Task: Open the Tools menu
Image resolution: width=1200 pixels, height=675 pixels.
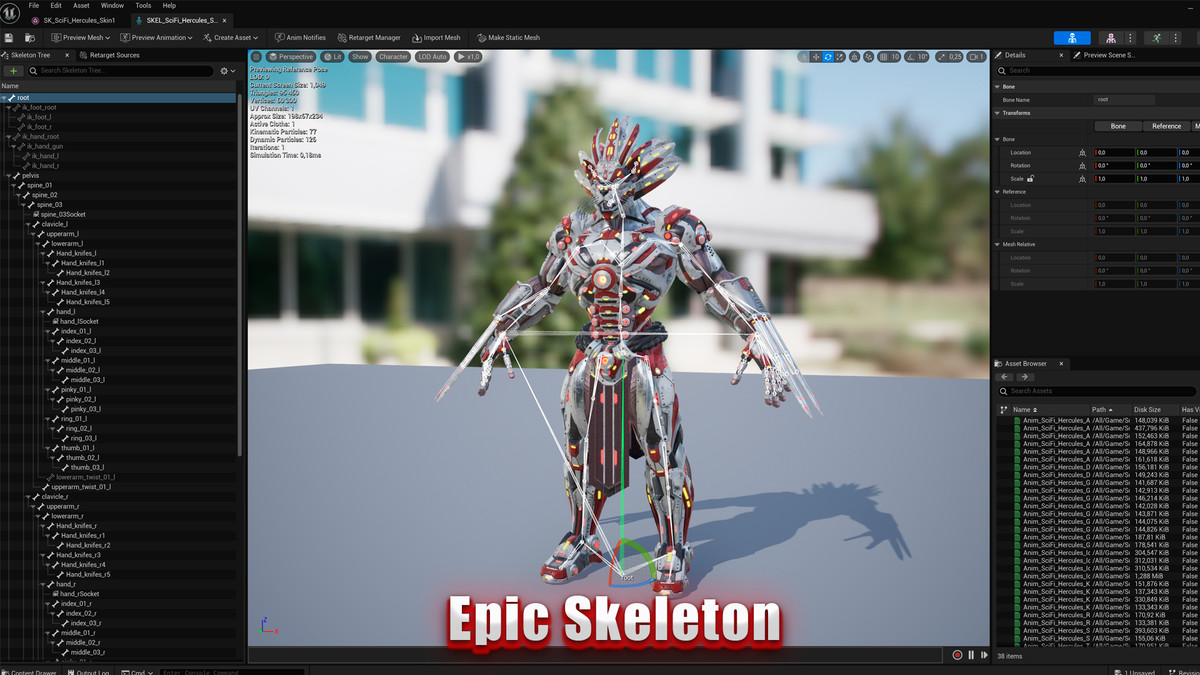Action: (x=143, y=6)
